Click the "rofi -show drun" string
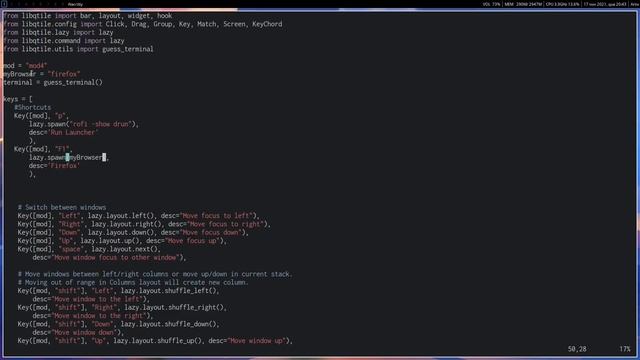This screenshot has width=640, height=360. click(x=101, y=124)
